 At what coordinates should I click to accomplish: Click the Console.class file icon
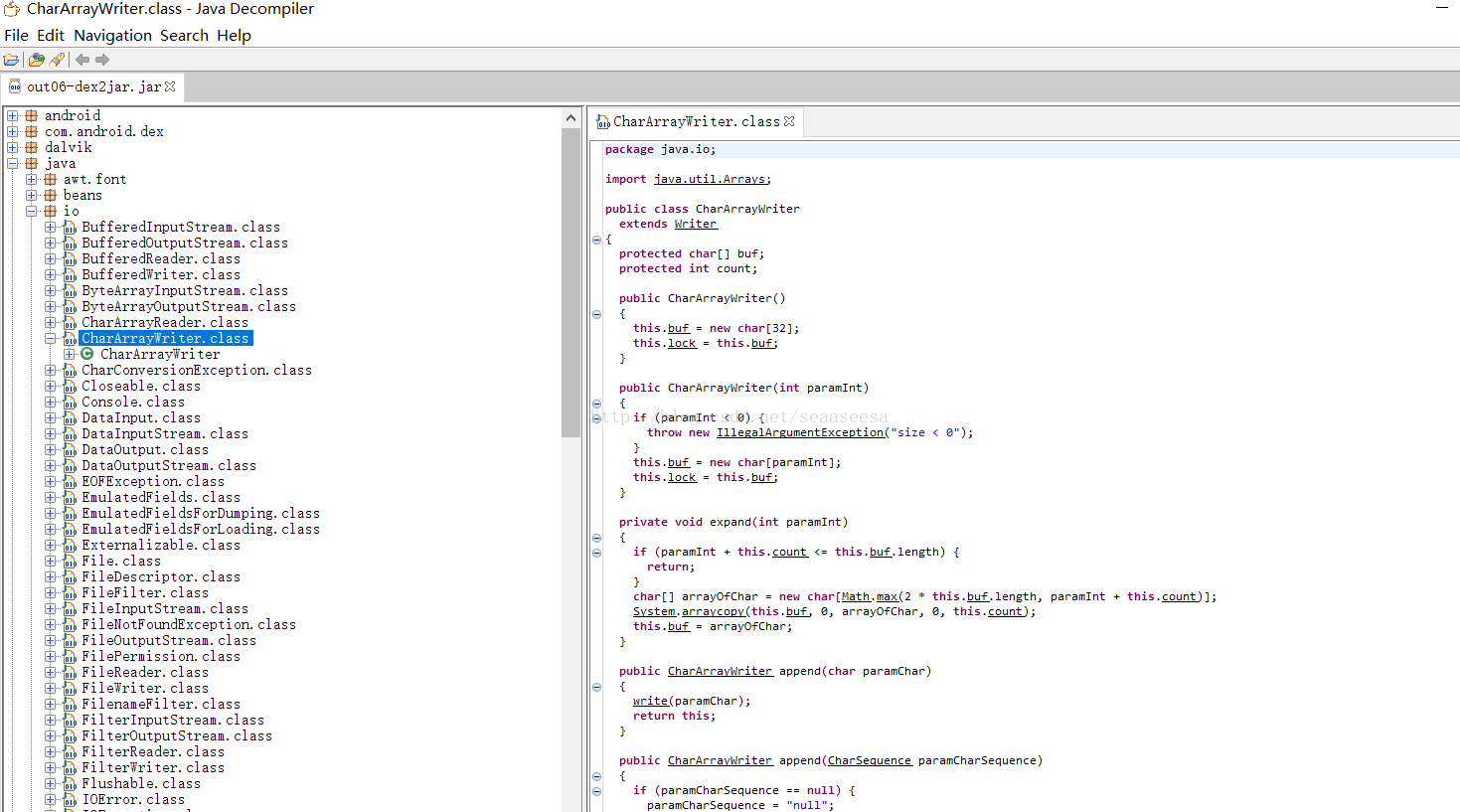[70, 402]
